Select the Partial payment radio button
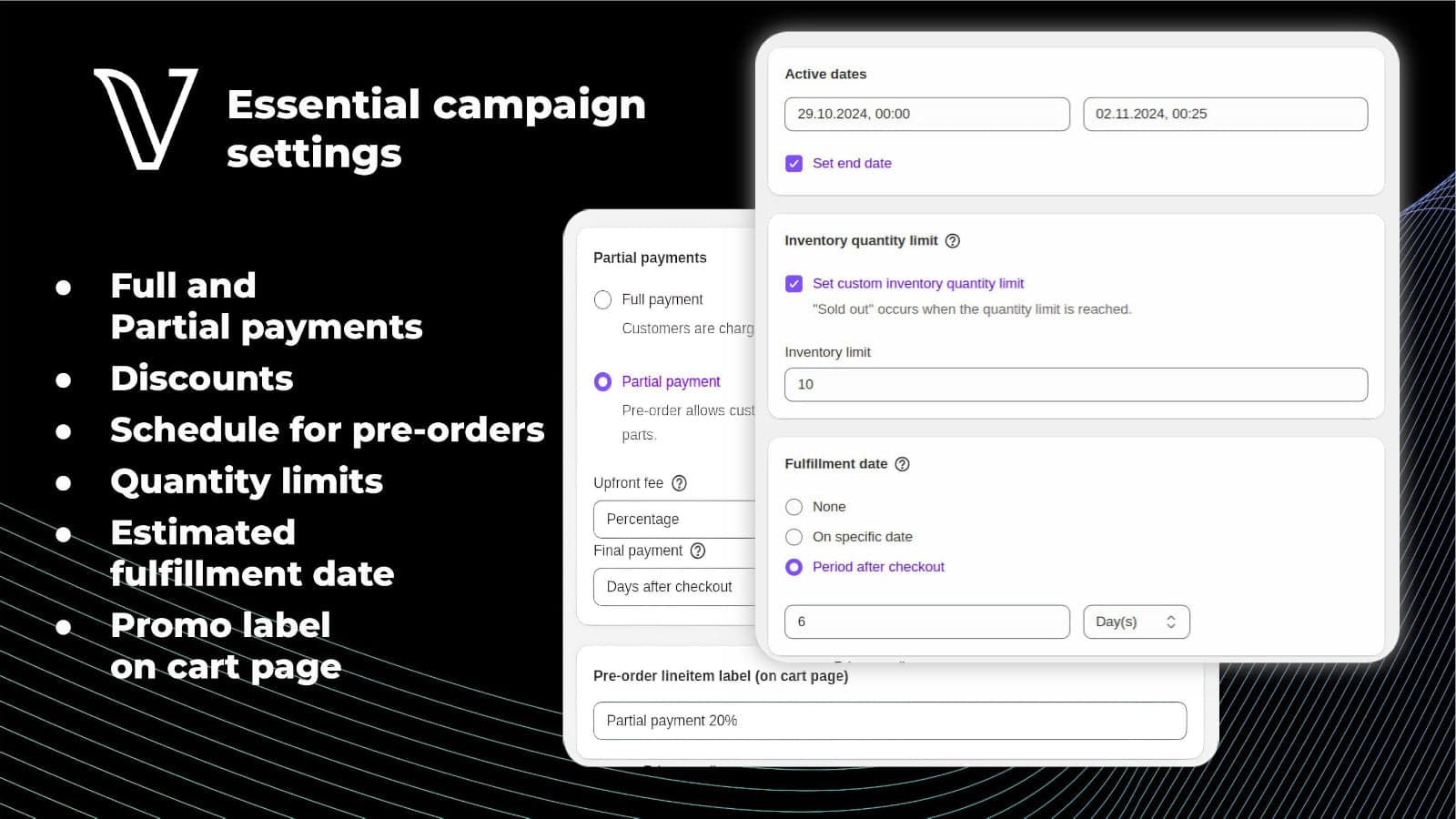The image size is (1456, 819). point(602,382)
